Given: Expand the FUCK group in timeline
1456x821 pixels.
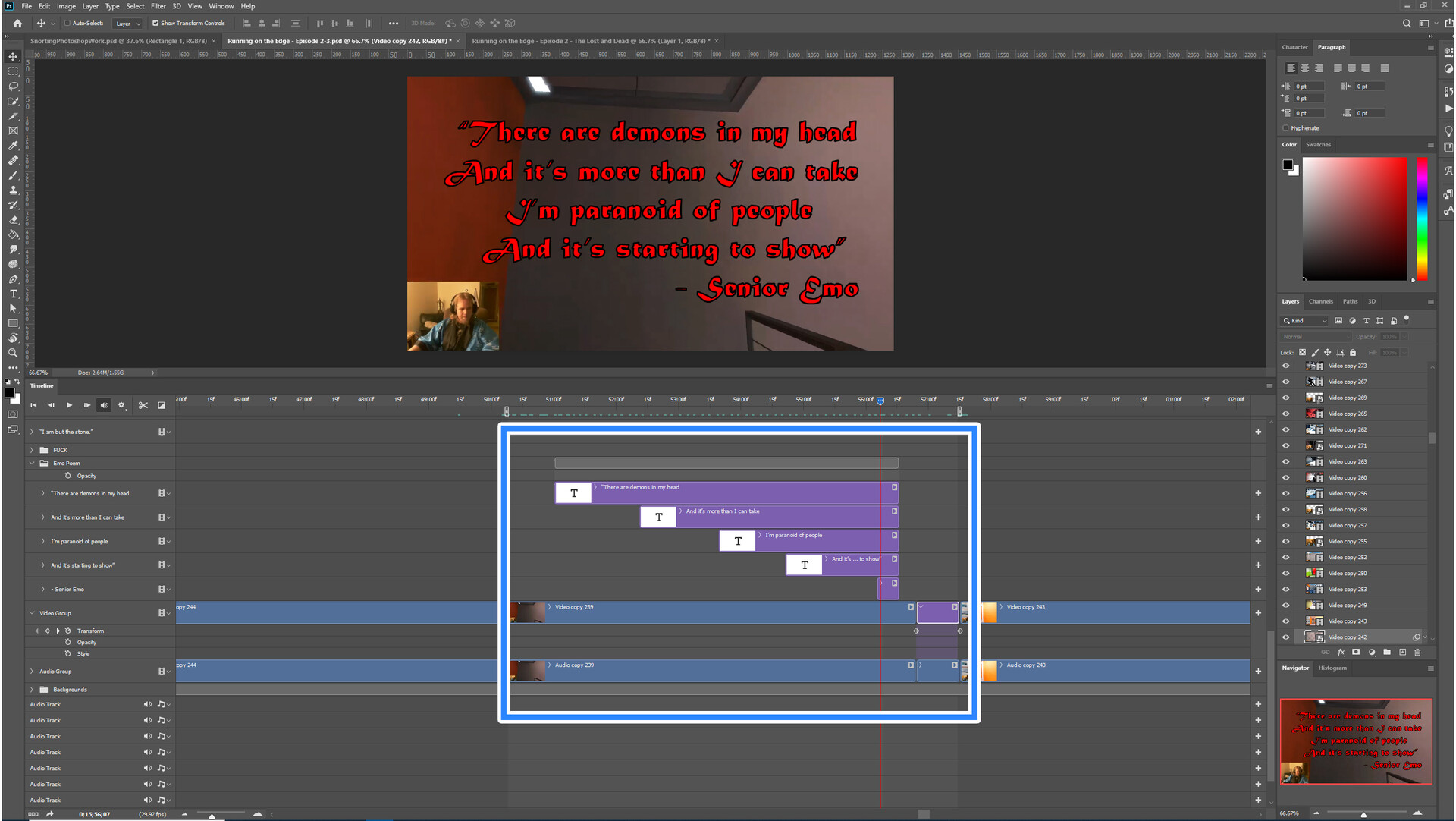Looking at the screenshot, I should click(32, 450).
